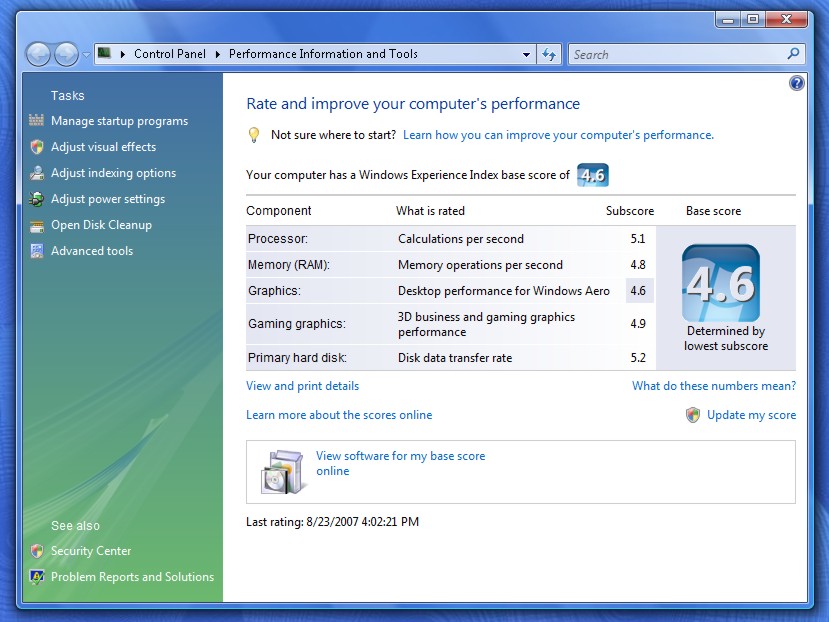
Task: Select the Processor component row label
Action: (x=278, y=239)
